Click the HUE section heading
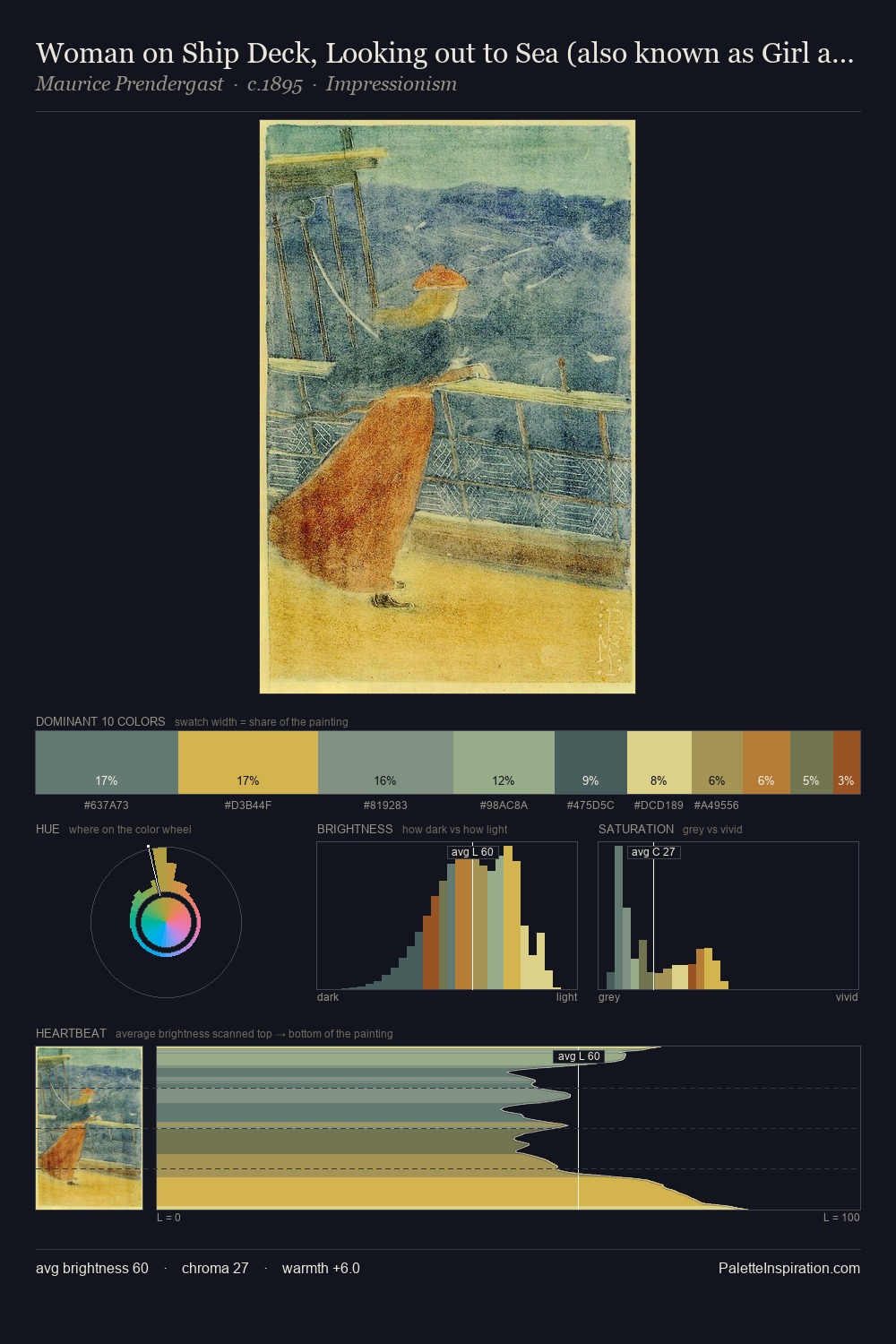This screenshot has width=896, height=1344. coord(47,829)
